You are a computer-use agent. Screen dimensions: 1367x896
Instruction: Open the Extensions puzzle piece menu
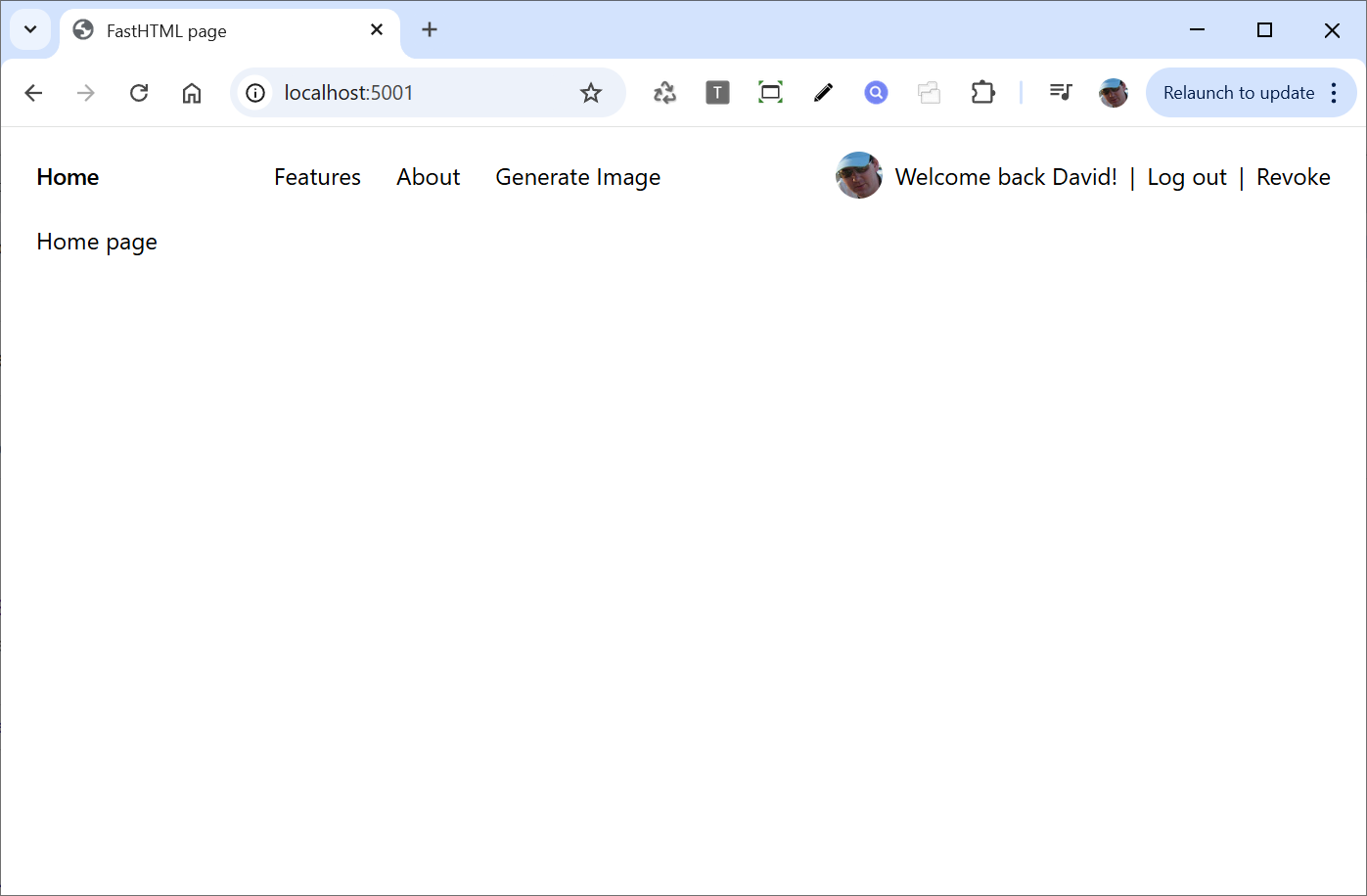982,93
